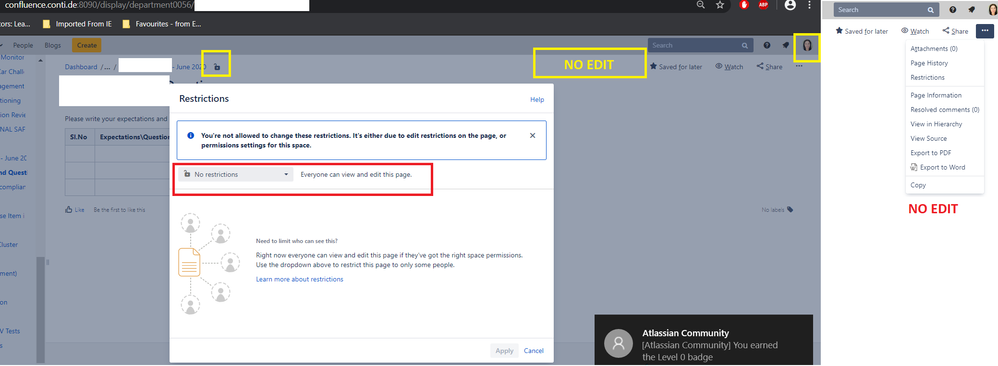Click the Expectations\Question table header
The height and width of the screenshot is (366, 998).
coord(132,137)
